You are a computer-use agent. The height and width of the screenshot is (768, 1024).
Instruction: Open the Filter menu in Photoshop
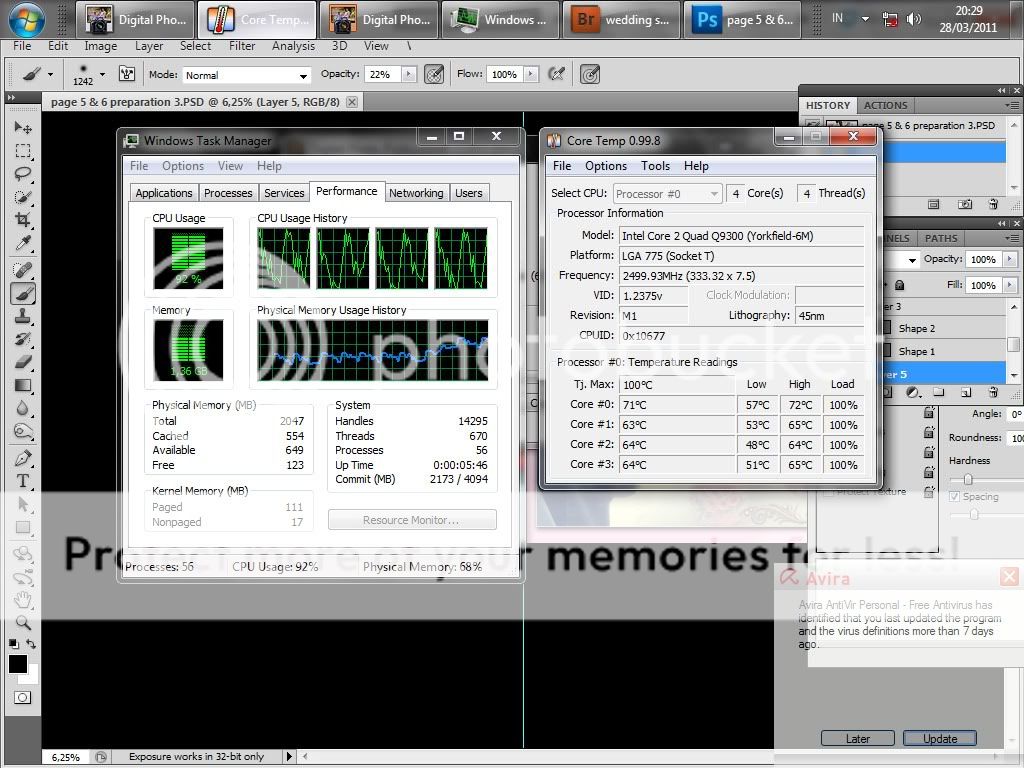[242, 46]
